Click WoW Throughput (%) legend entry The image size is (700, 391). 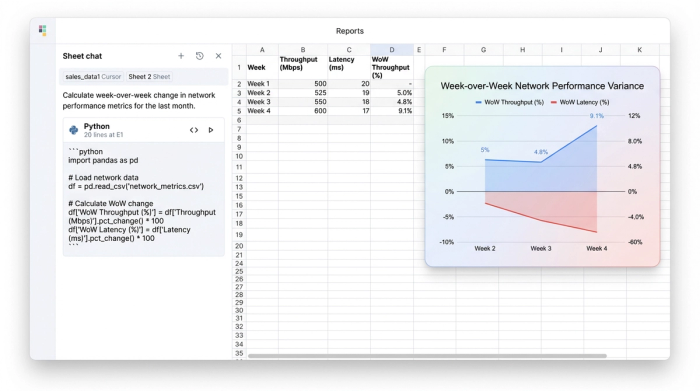510,102
